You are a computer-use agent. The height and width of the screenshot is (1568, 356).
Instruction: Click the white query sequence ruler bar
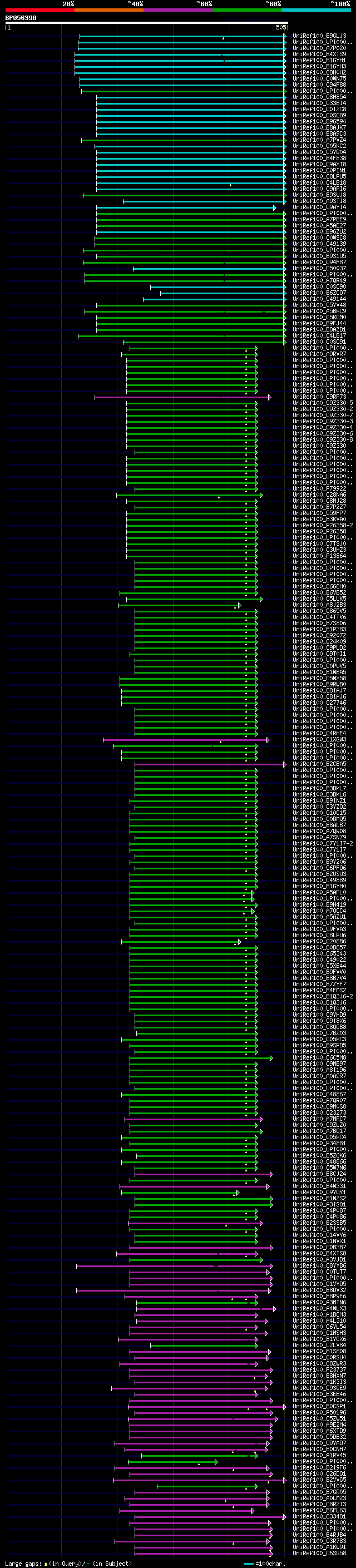click(147, 22)
